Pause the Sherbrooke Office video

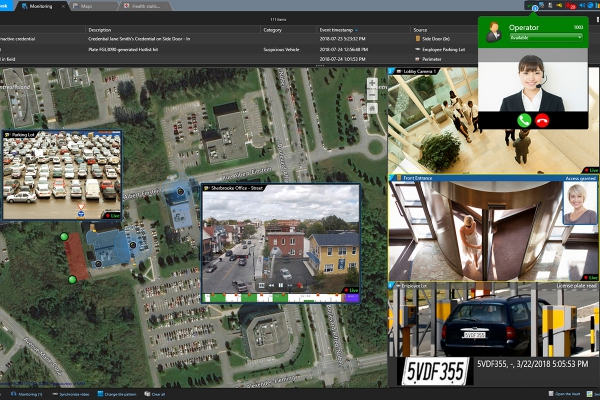281,285
